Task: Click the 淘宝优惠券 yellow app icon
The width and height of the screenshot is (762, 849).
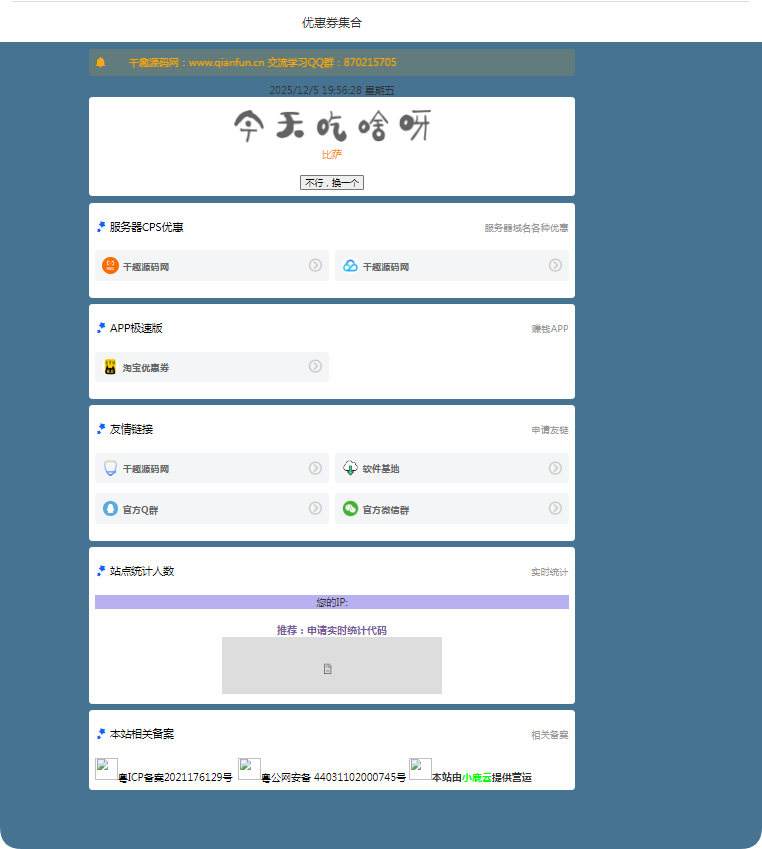Action: coord(110,367)
